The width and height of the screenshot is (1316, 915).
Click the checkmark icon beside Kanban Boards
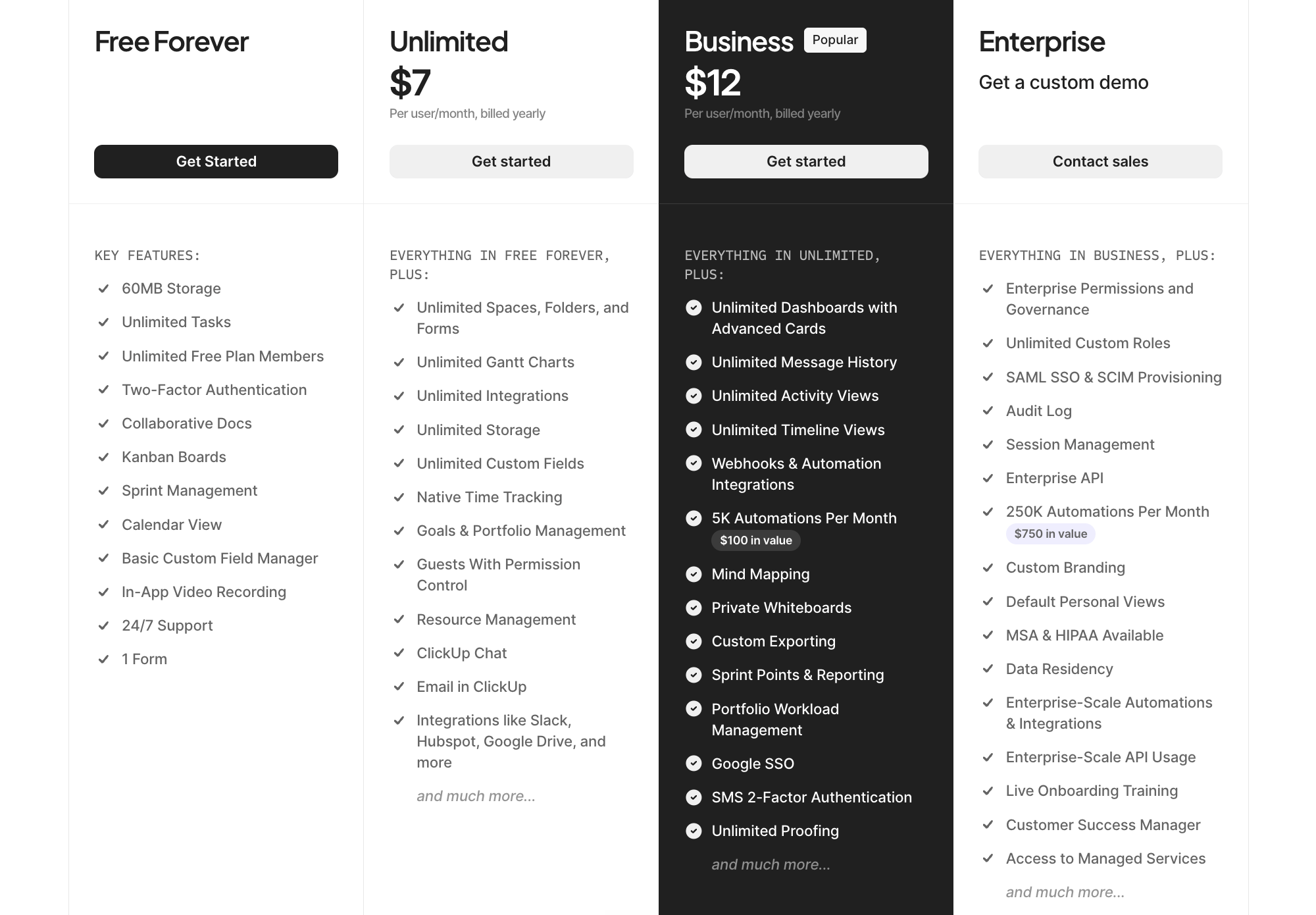tap(103, 457)
